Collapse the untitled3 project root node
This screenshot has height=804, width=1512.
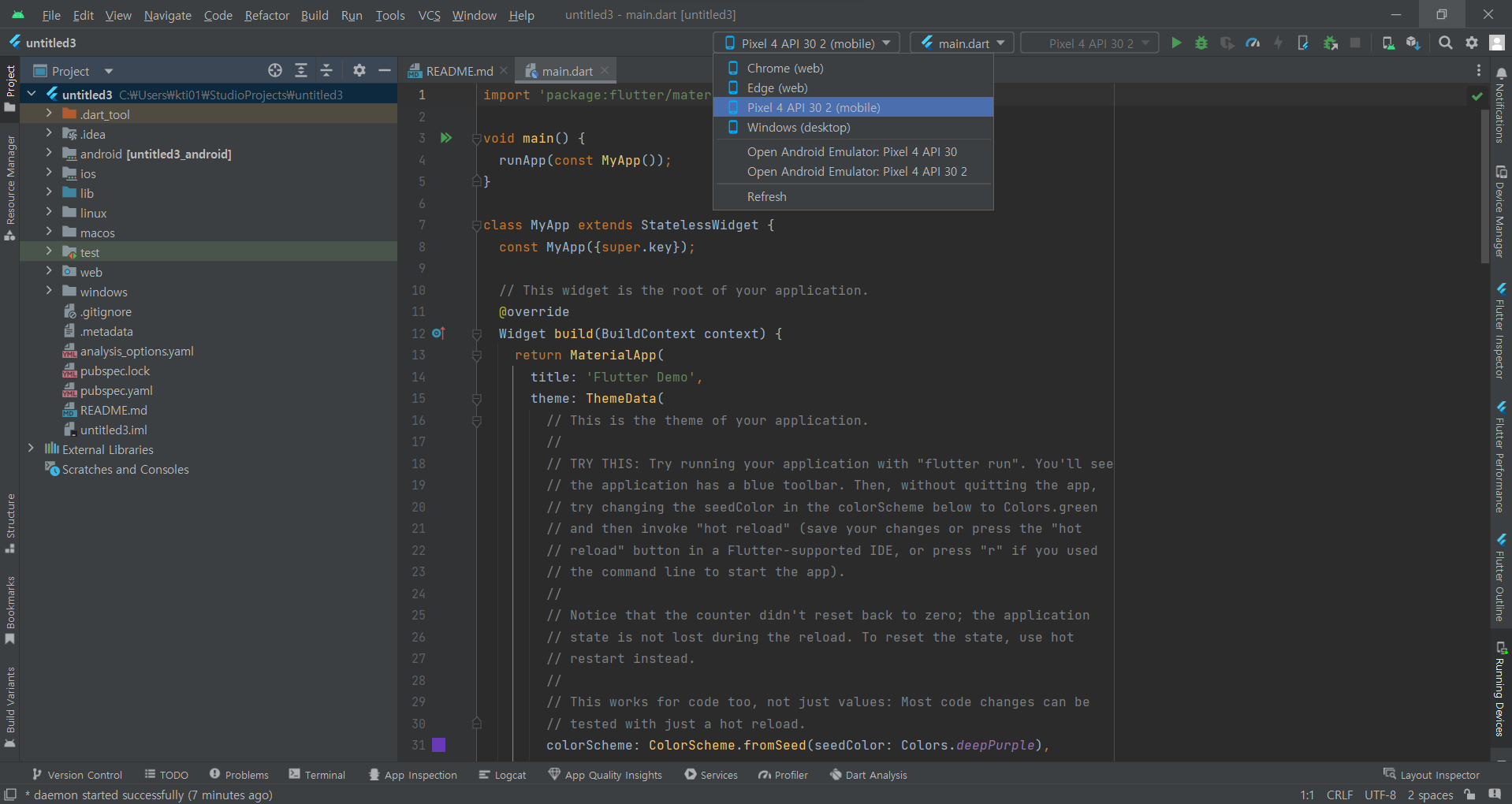pos(32,95)
